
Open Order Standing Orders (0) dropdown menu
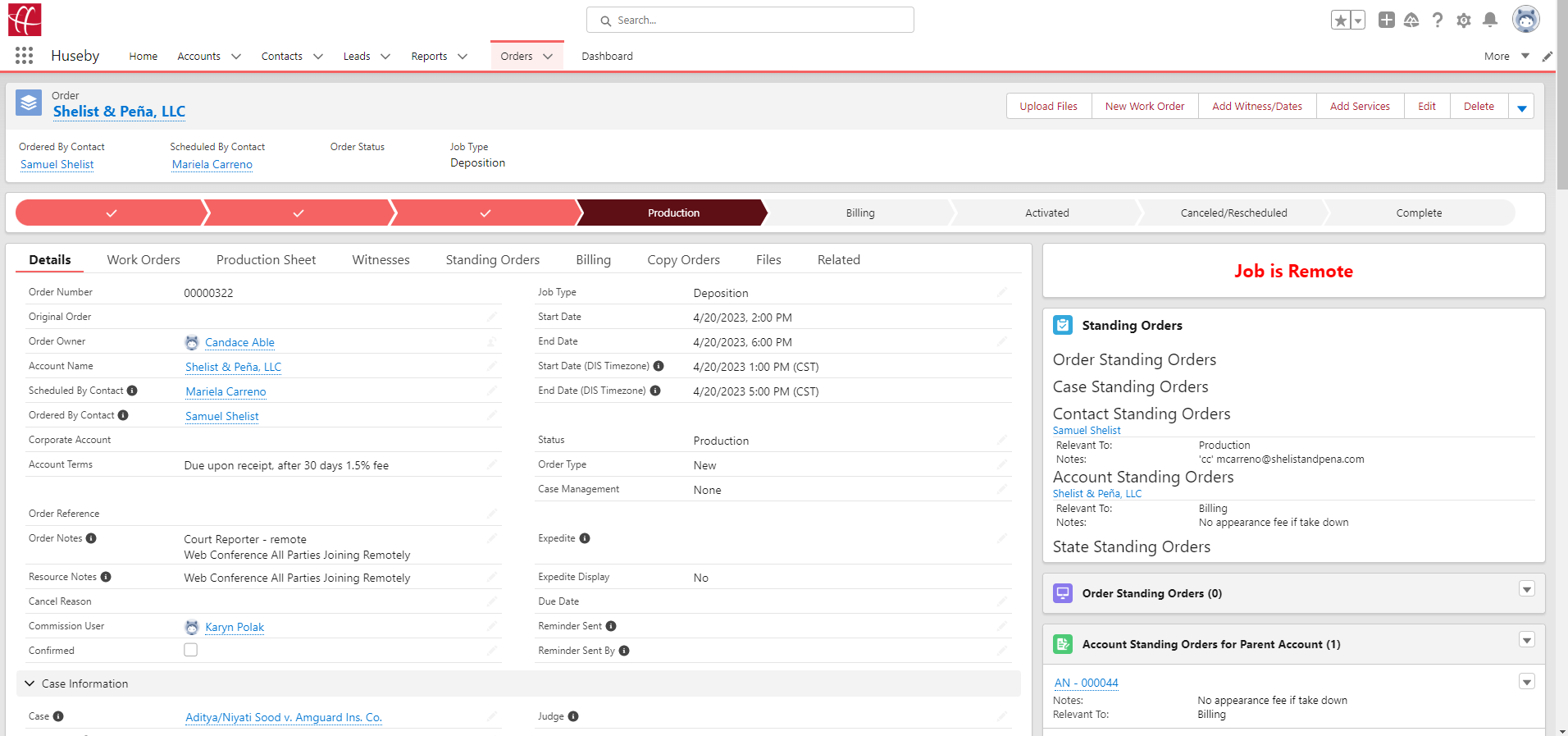pos(1527,589)
